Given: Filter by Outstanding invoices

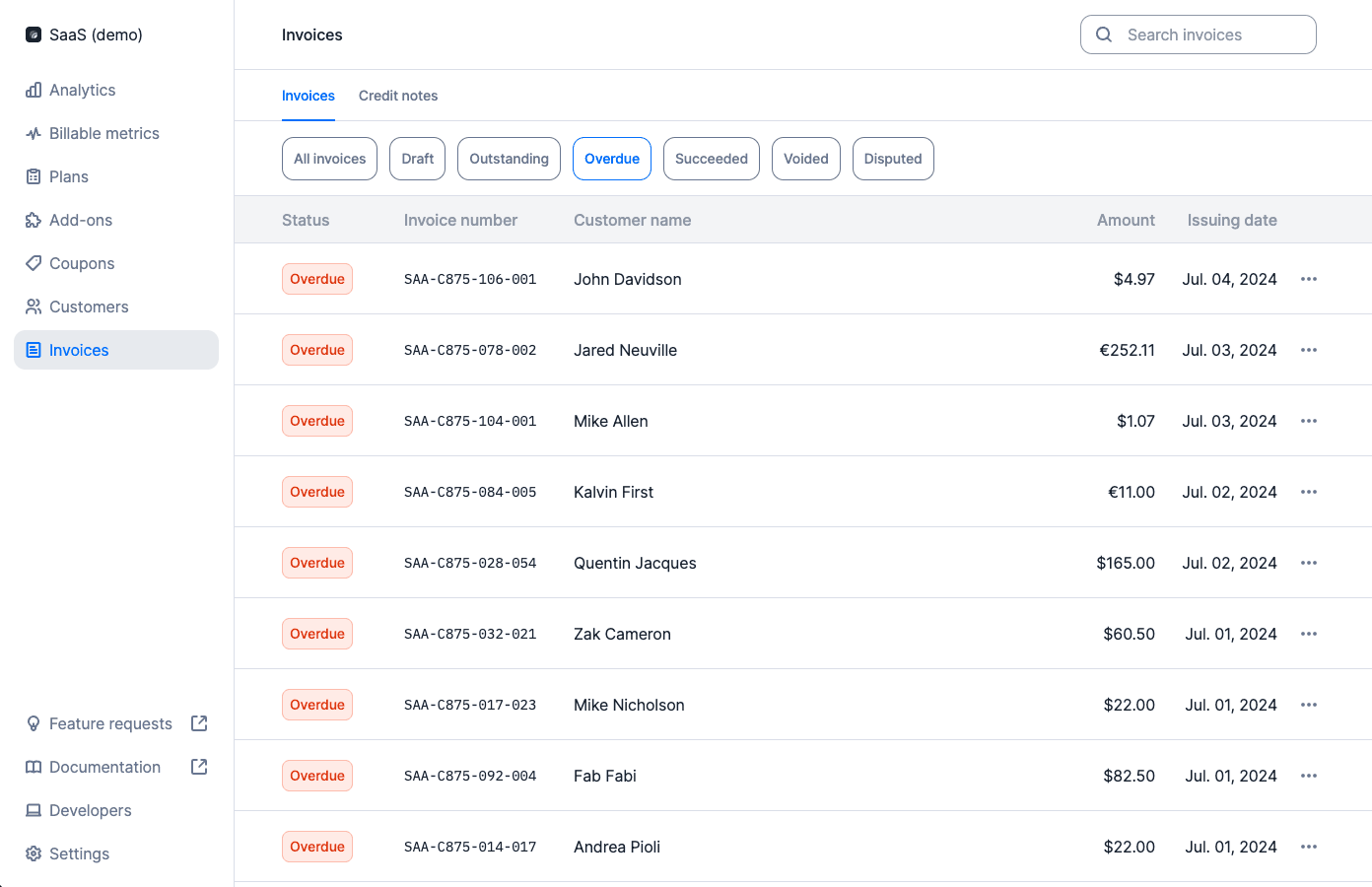Looking at the screenshot, I should 509,159.
